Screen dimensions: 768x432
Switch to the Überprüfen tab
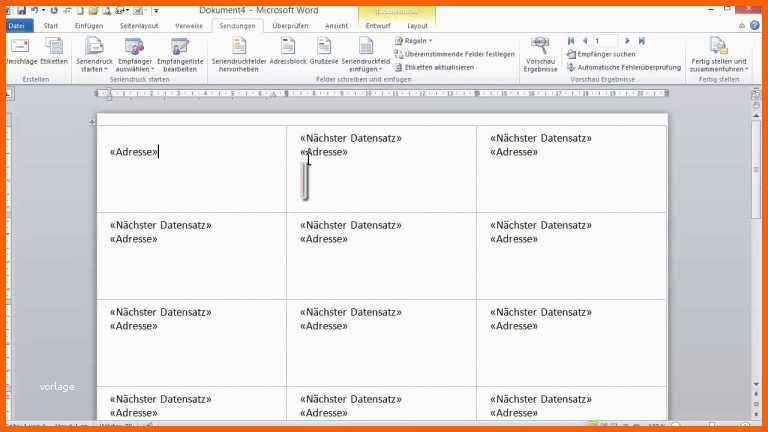point(290,25)
